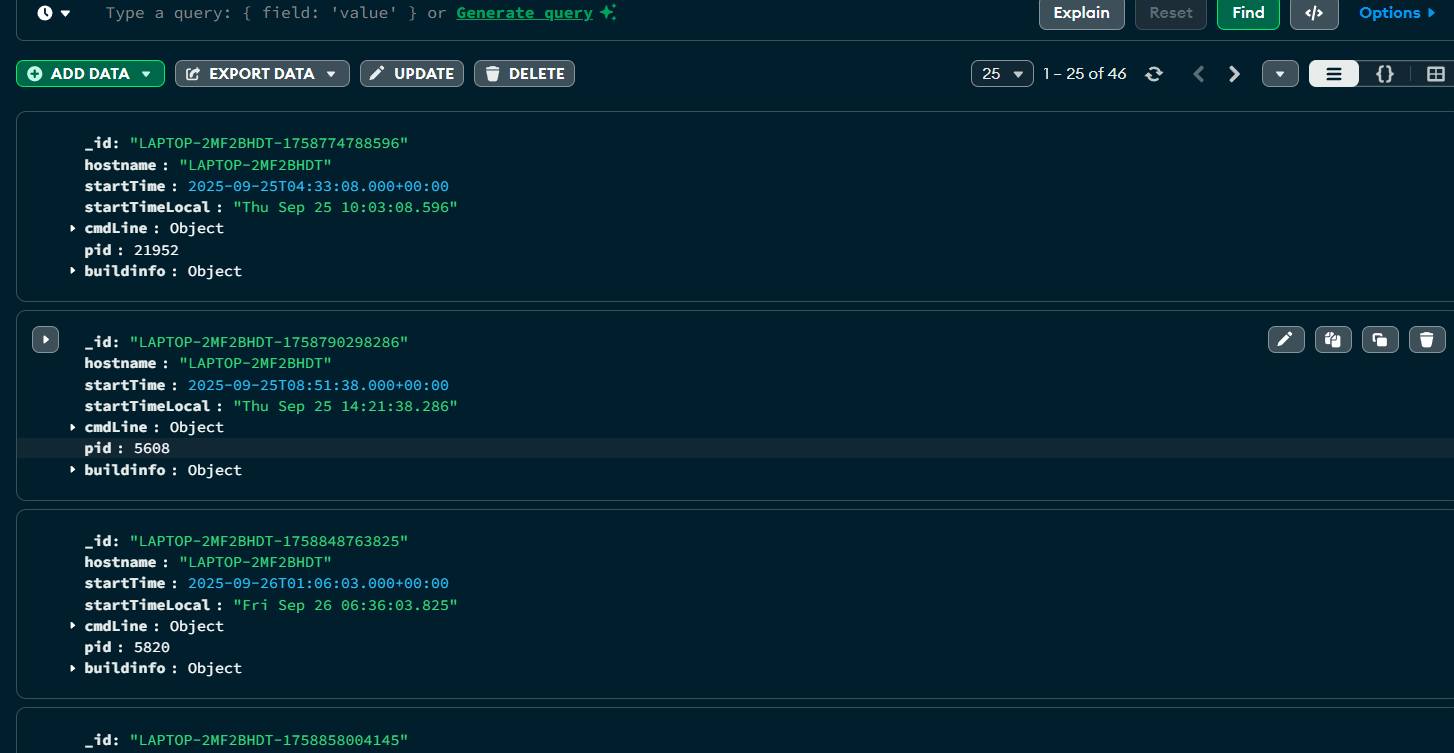The image size is (1454, 753).
Task: Copy document to clipboard
Action: 1333,339
